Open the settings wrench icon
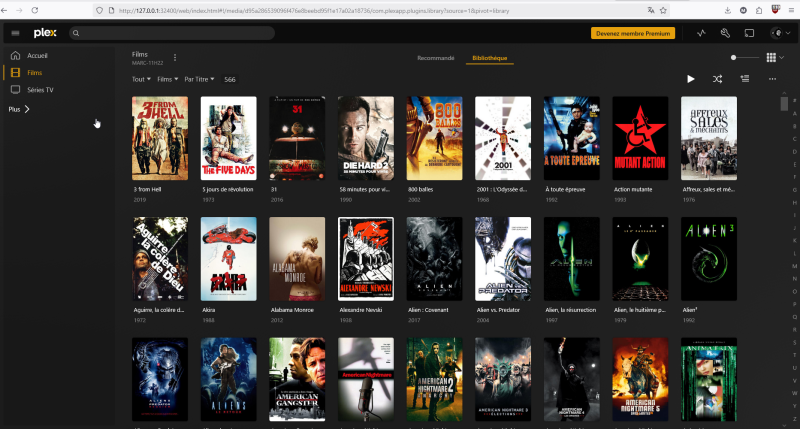800x429 pixels. (725, 33)
